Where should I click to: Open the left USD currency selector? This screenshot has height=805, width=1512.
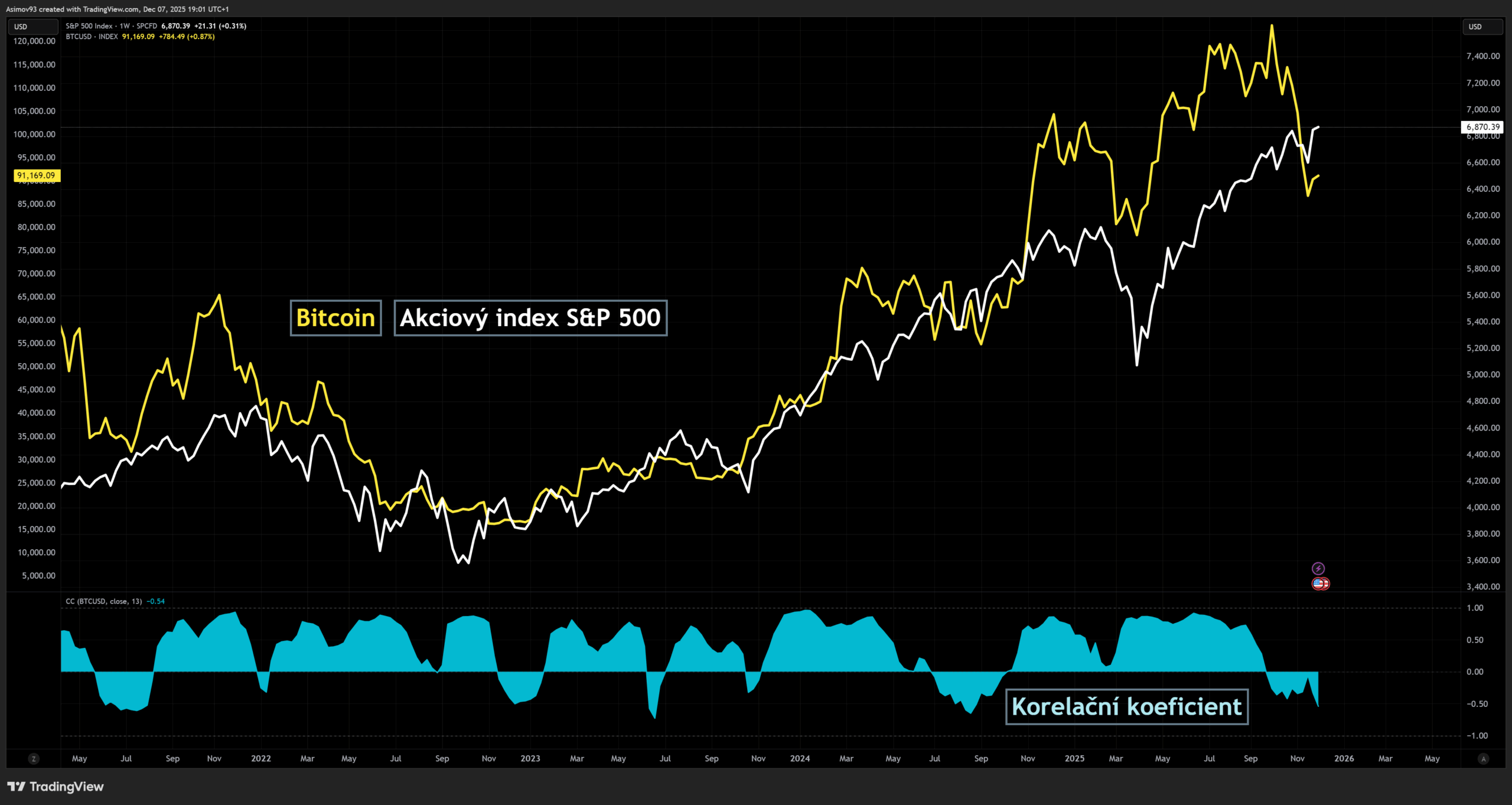click(32, 27)
